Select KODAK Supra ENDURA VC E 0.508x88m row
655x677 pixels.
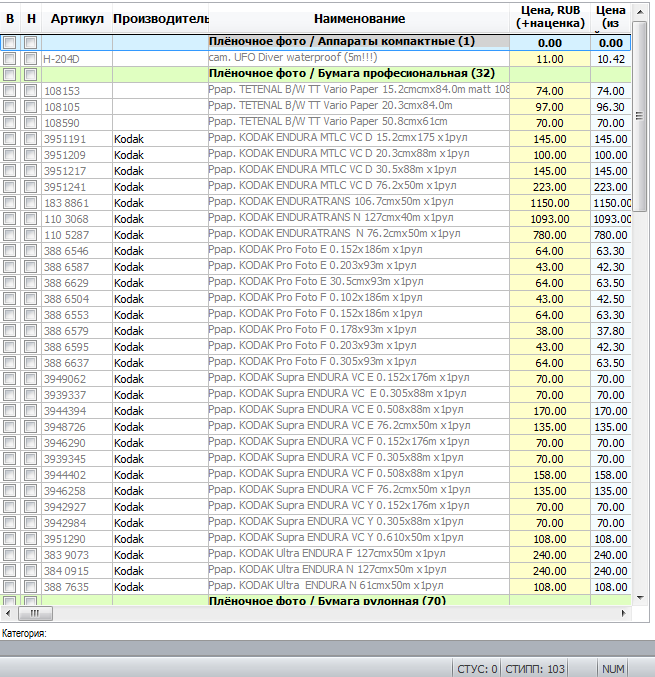315,410
